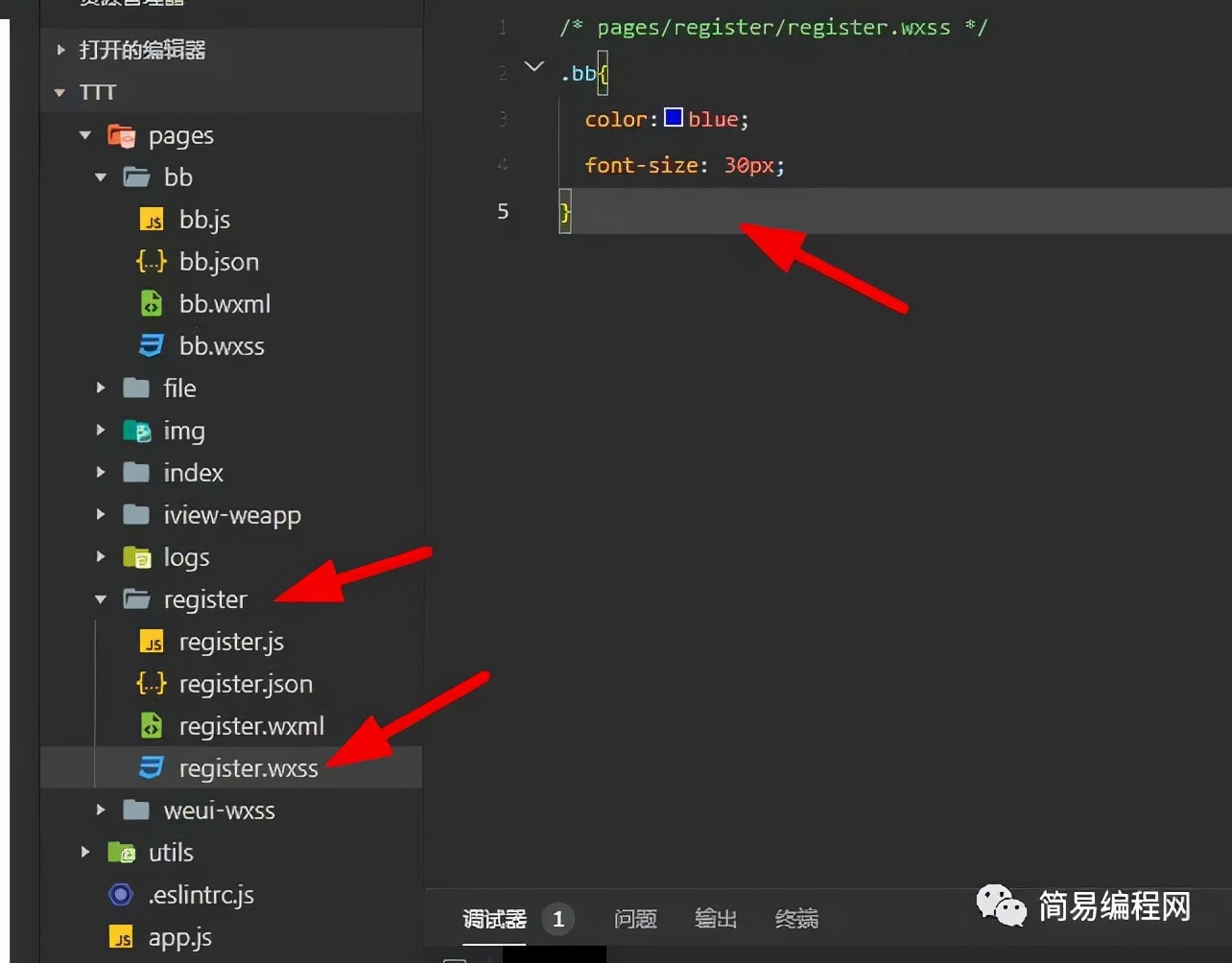Screen dimensions: 1232x963
Task: Click the round ESLint icon of .eslintrc.js
Action: (x=121, y=895)
